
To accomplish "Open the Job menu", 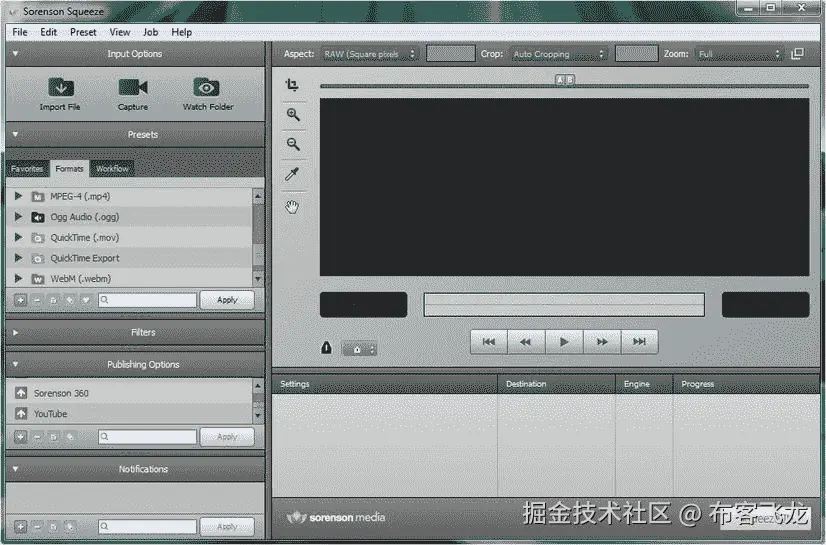I will [150, 32].
